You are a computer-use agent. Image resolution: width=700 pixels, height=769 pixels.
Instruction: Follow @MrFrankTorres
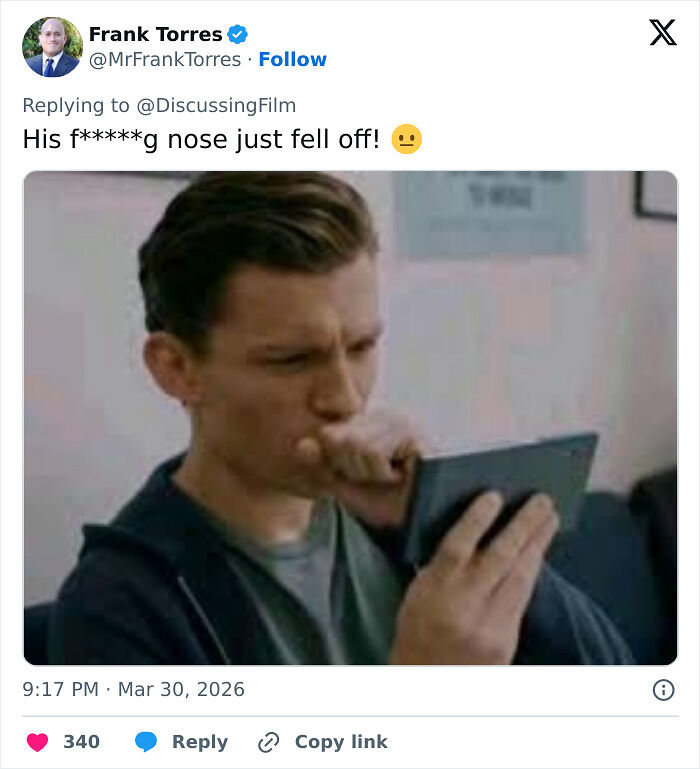pos(292,60)
